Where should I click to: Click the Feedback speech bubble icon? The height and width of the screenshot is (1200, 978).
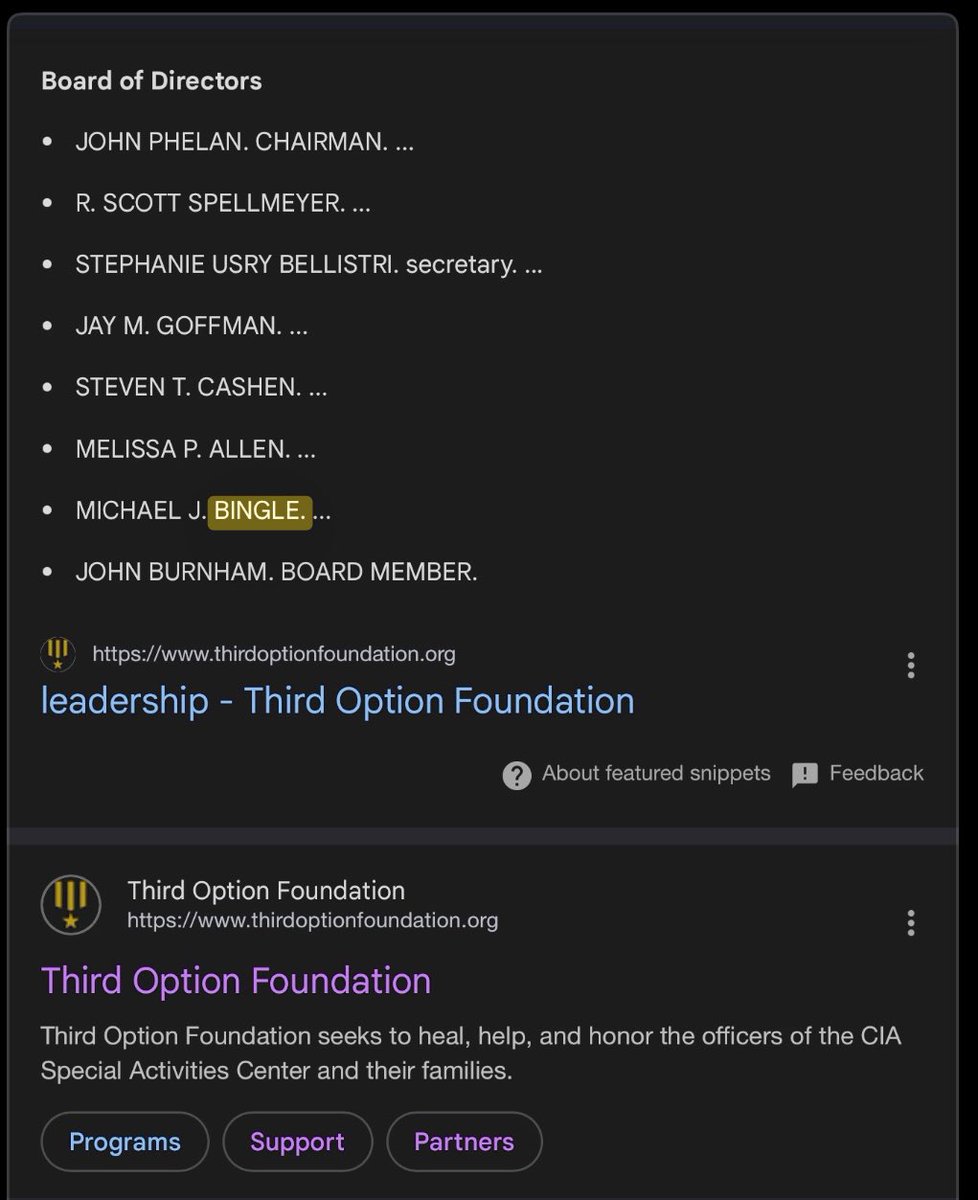point(805,775)
